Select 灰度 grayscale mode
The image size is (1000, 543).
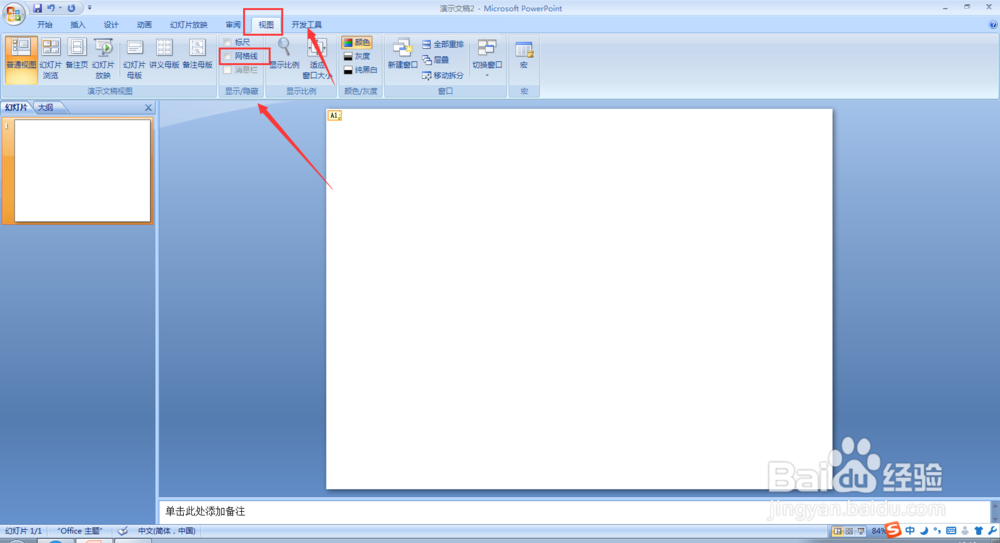click(357, 56)
